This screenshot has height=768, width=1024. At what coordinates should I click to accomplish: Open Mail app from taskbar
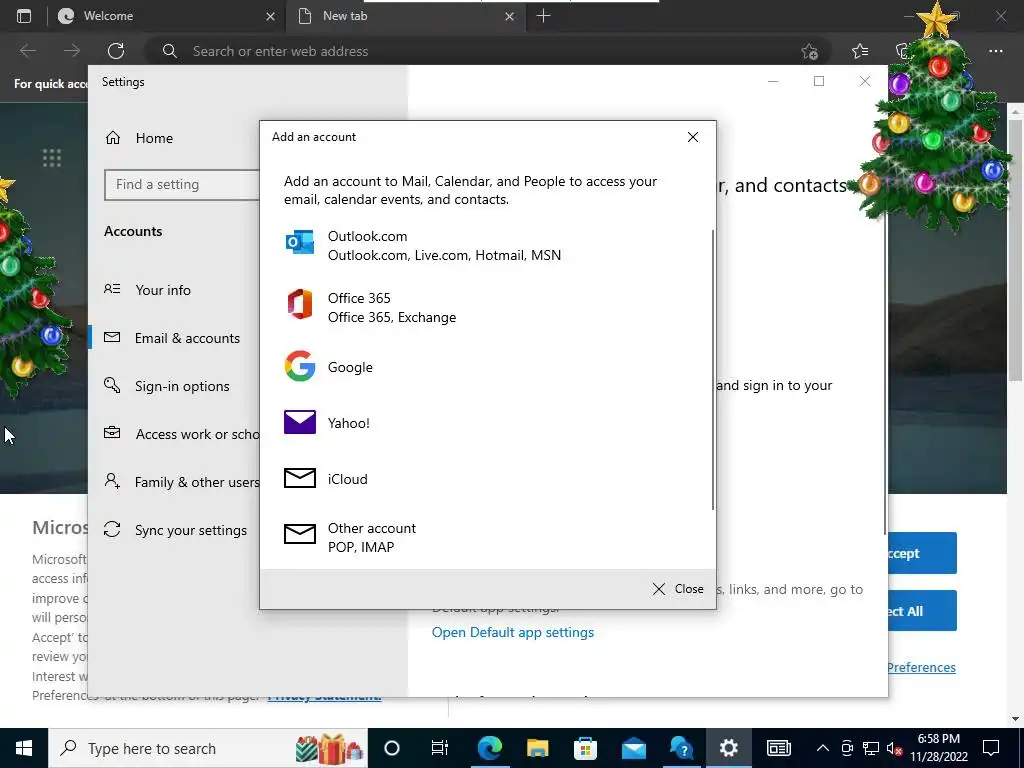point(633,748)
